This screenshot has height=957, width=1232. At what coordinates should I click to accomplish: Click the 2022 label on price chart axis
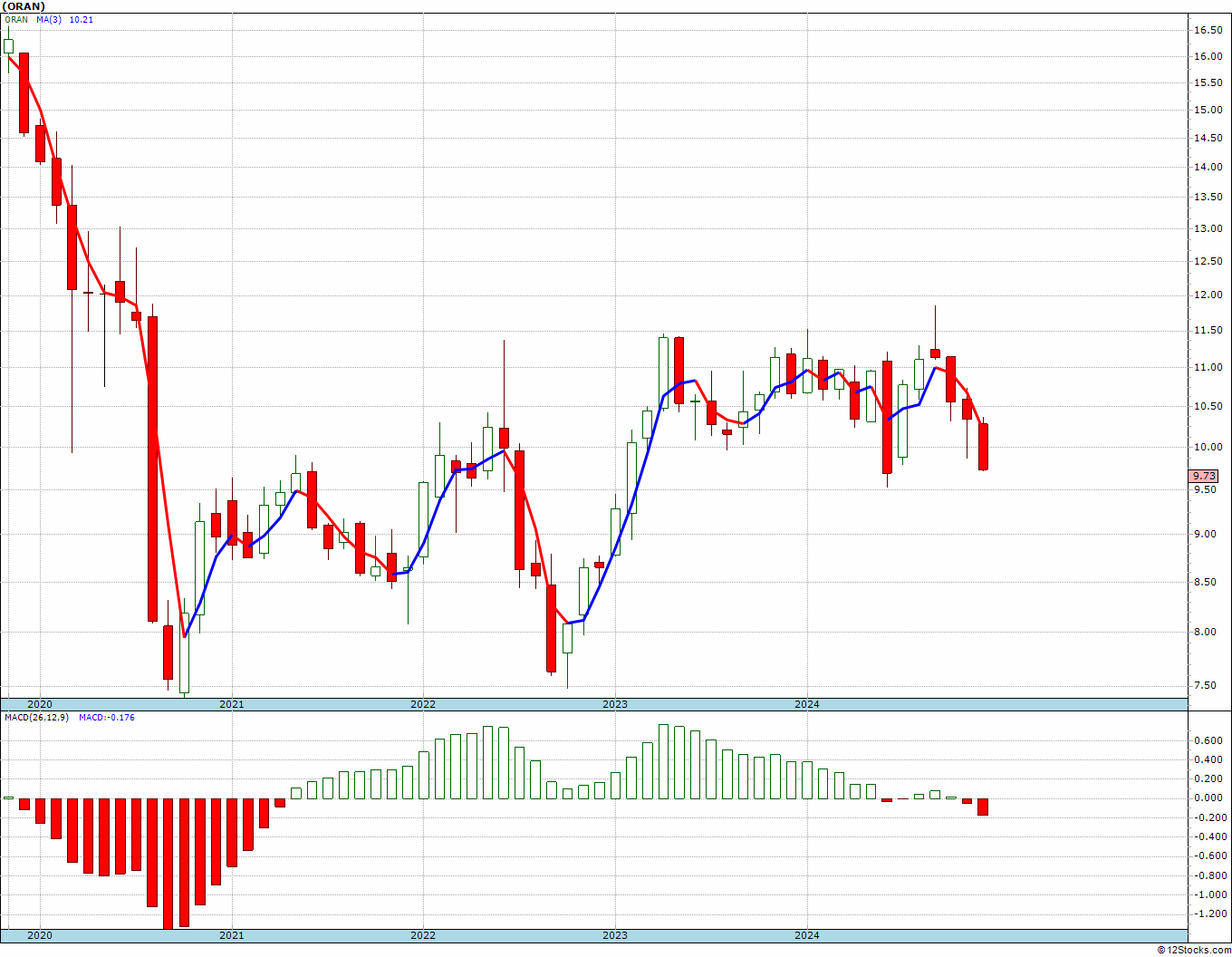tap(423, 704)
